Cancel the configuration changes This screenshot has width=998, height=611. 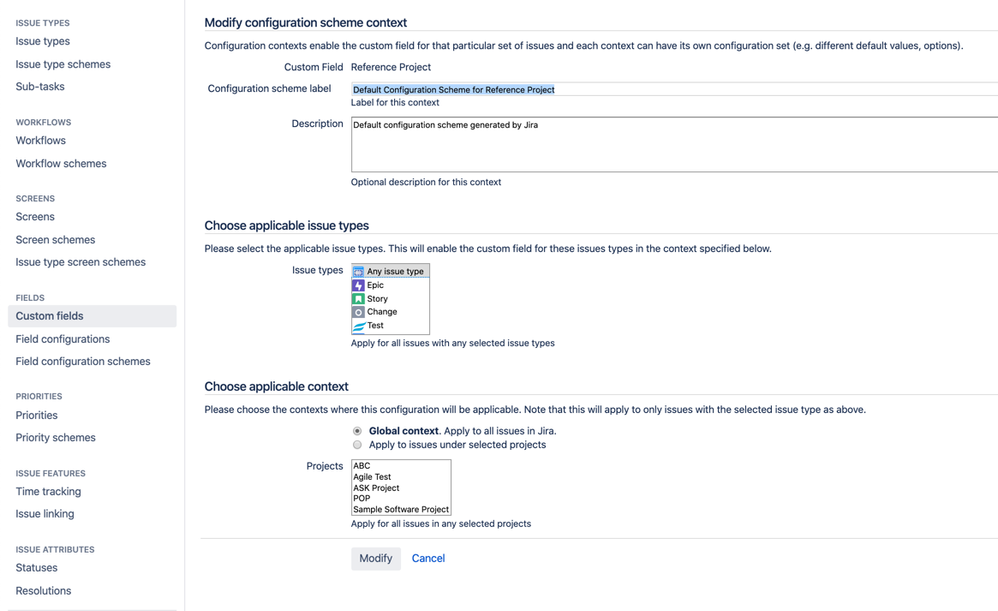[428, 558]
